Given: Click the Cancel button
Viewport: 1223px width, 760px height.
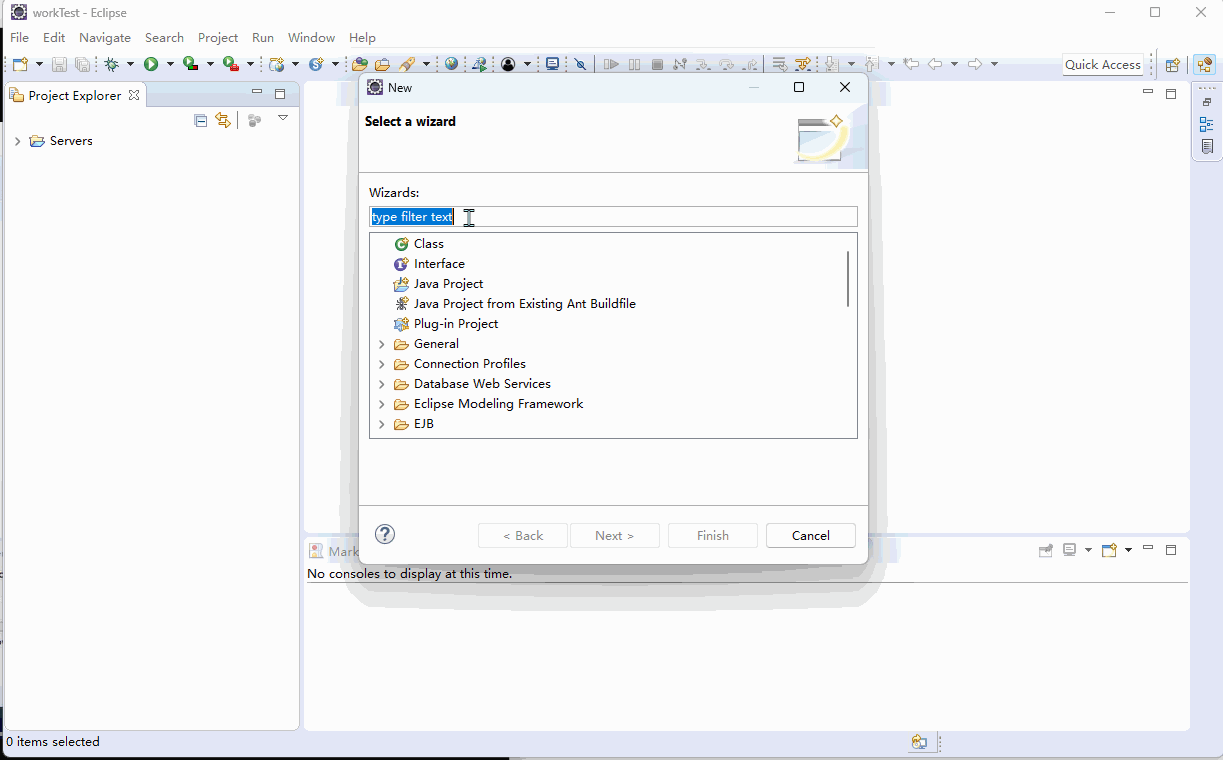Looking at the screenshot, I should 811,535.
